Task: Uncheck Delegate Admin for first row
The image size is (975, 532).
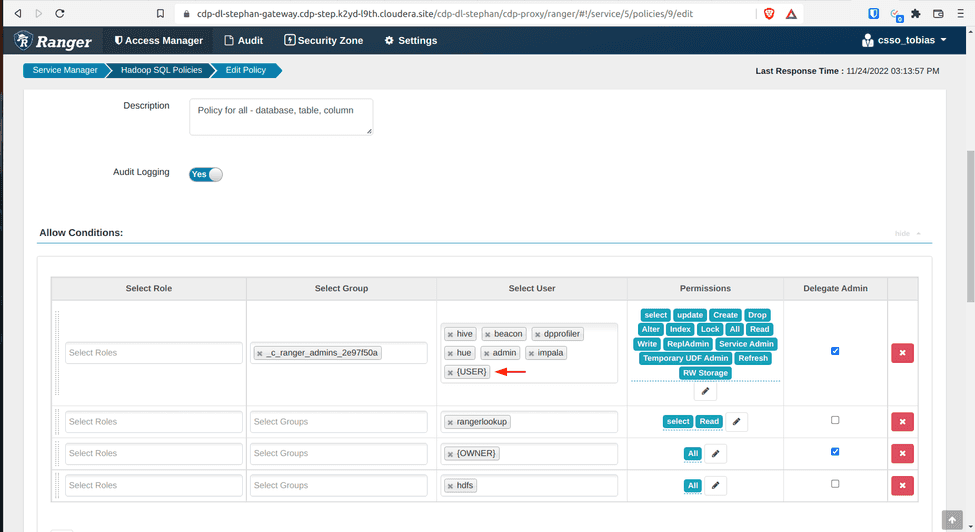Action: [x=835, y=351]
